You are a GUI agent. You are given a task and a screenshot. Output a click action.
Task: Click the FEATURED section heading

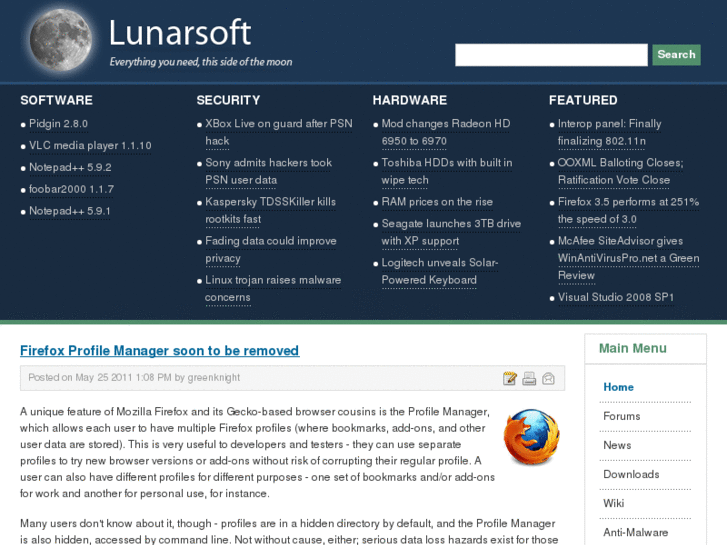coord(583,100)
